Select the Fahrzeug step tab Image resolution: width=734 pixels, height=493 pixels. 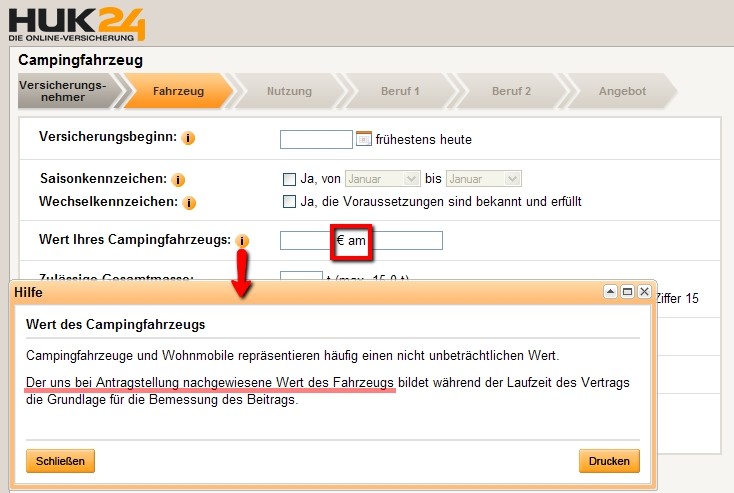point(178,91)
